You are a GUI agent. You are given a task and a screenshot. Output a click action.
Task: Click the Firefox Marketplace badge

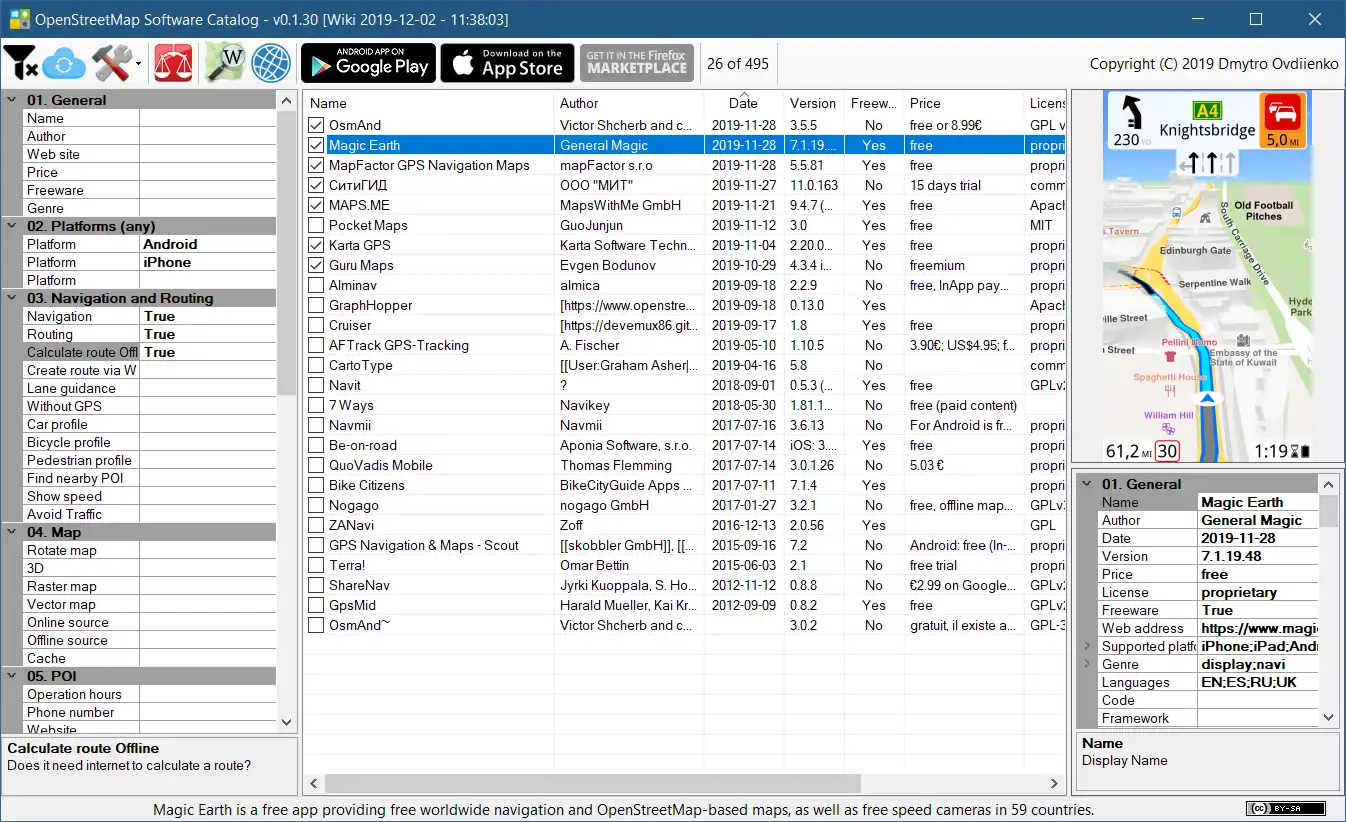pos(637,63)
